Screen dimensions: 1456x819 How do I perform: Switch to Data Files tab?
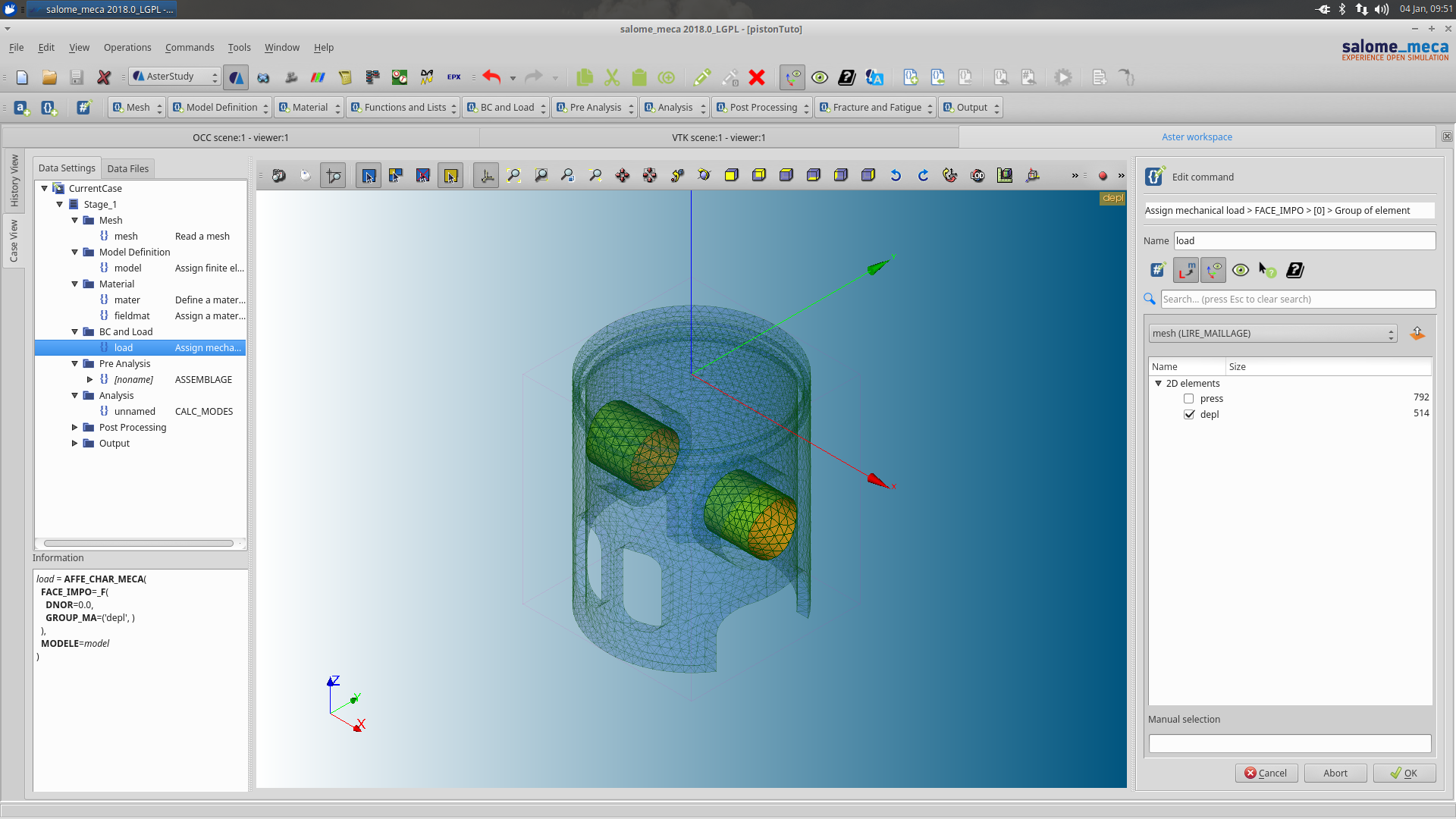point(128,168)
